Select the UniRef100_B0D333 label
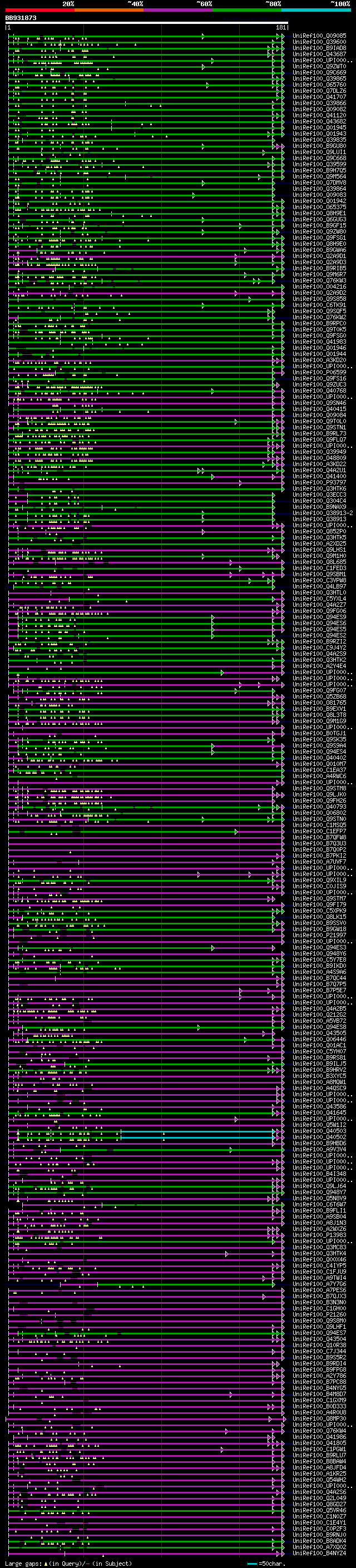356x1568 pixels. tap(319, 1406)
